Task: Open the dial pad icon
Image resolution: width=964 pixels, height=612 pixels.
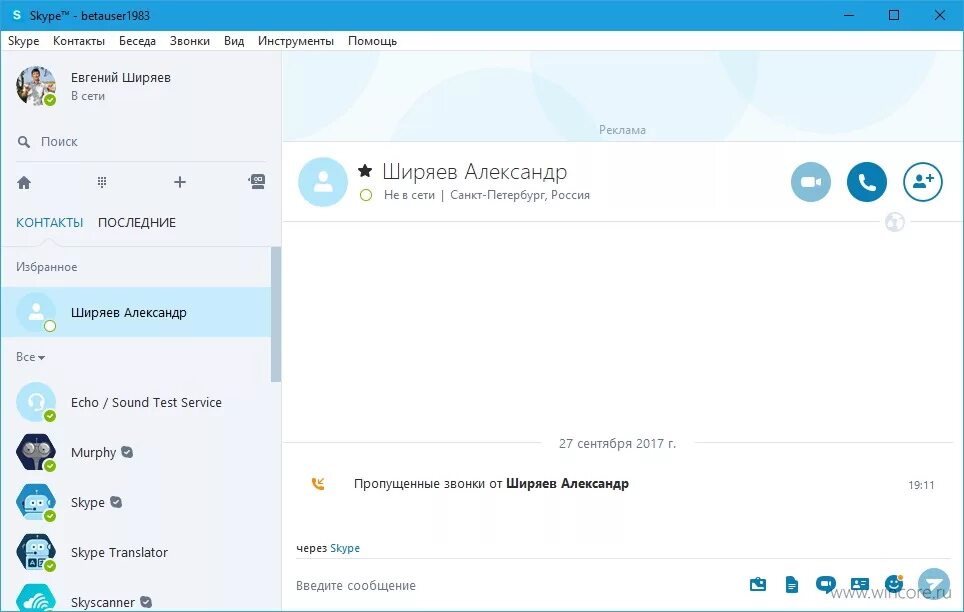Action: 102,182
